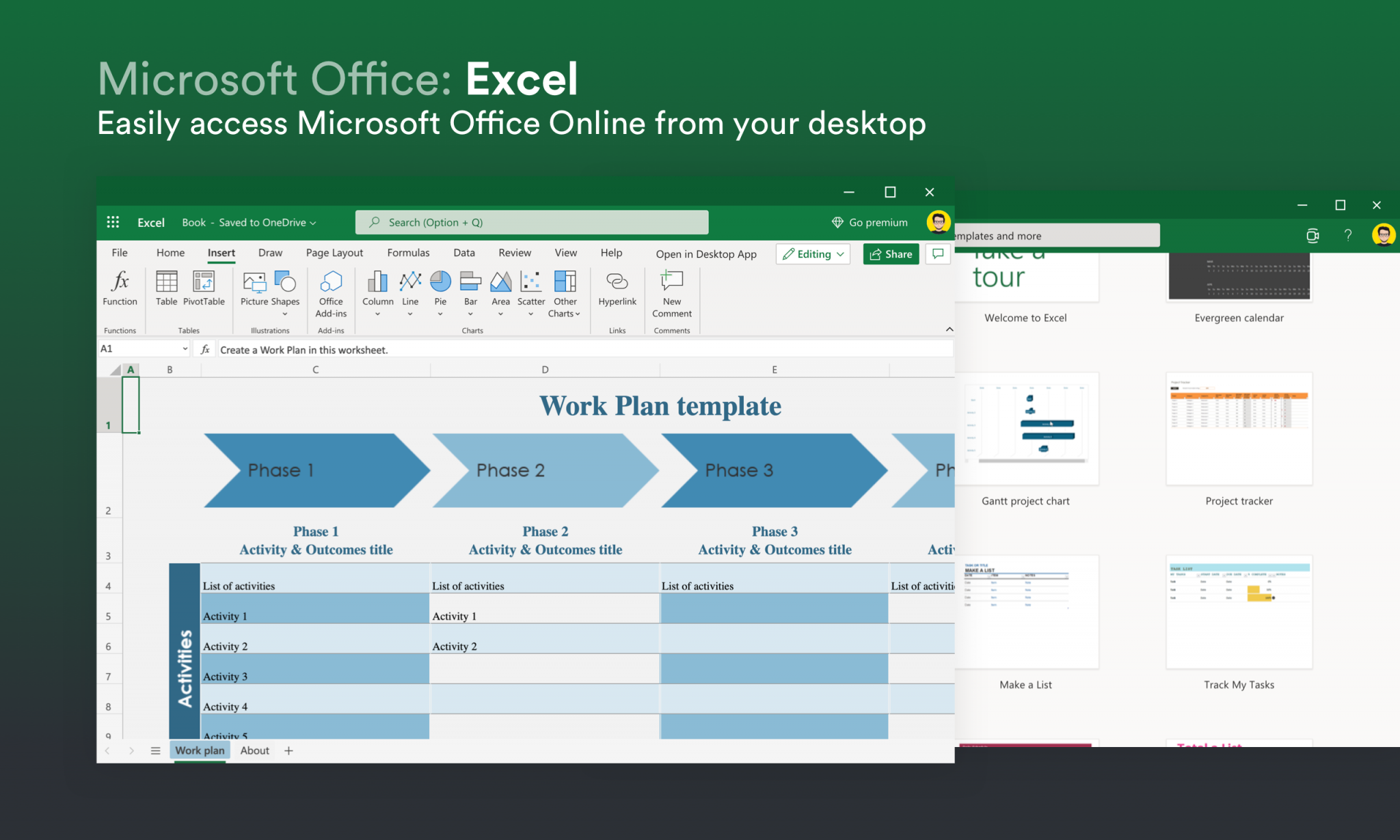Click the help question mark in background window
The image size is (1400, 840).
1348,235
